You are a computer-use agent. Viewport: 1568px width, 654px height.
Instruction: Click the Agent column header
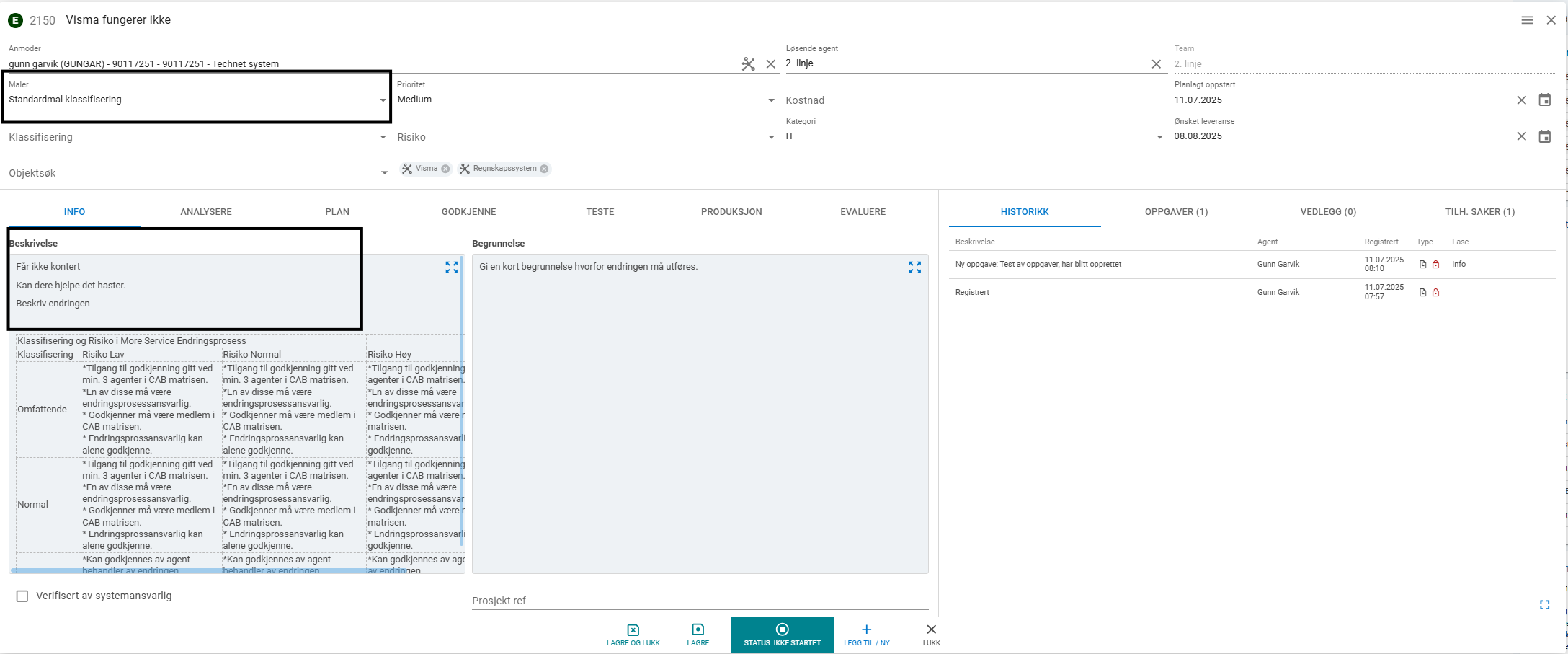[1268, 242]
